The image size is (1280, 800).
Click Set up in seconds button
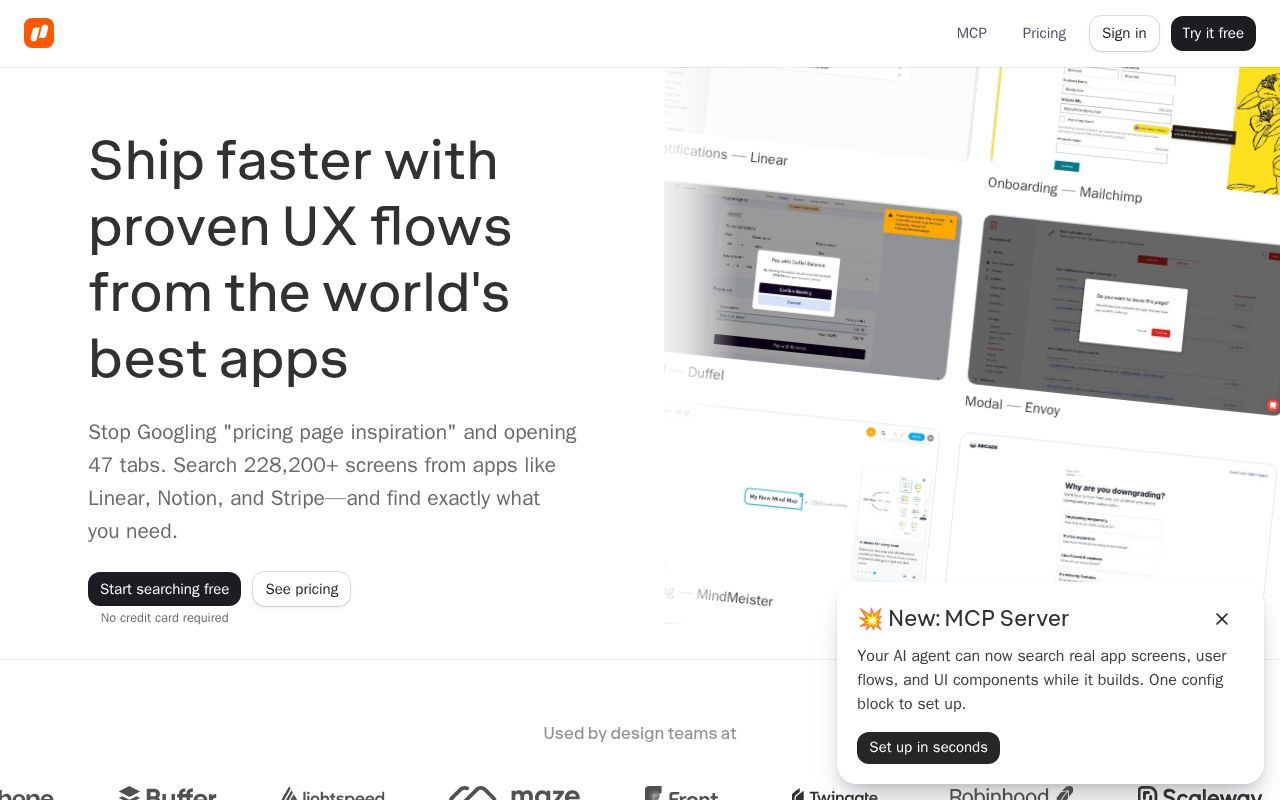pos(928,747)
